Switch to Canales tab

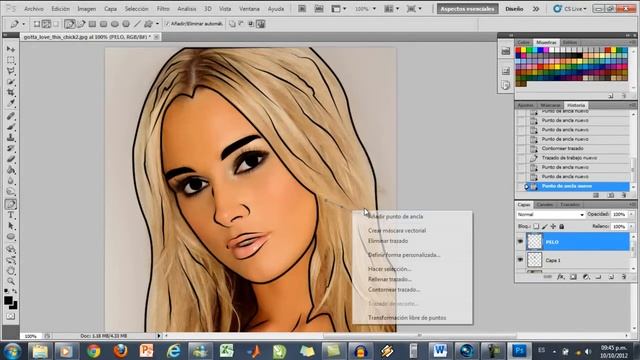544,204
